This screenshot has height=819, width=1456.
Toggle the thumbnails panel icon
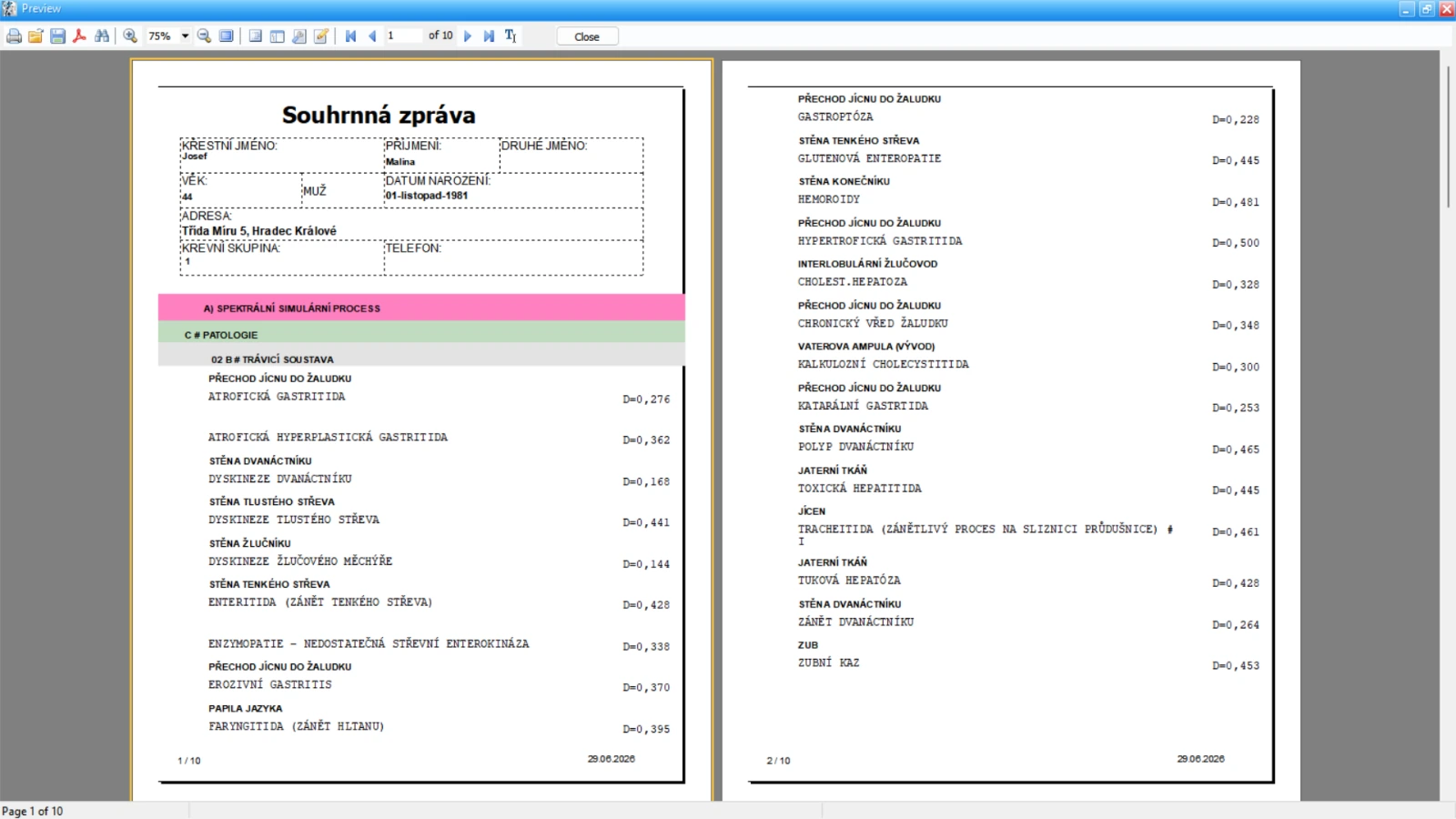pos(278,36)
